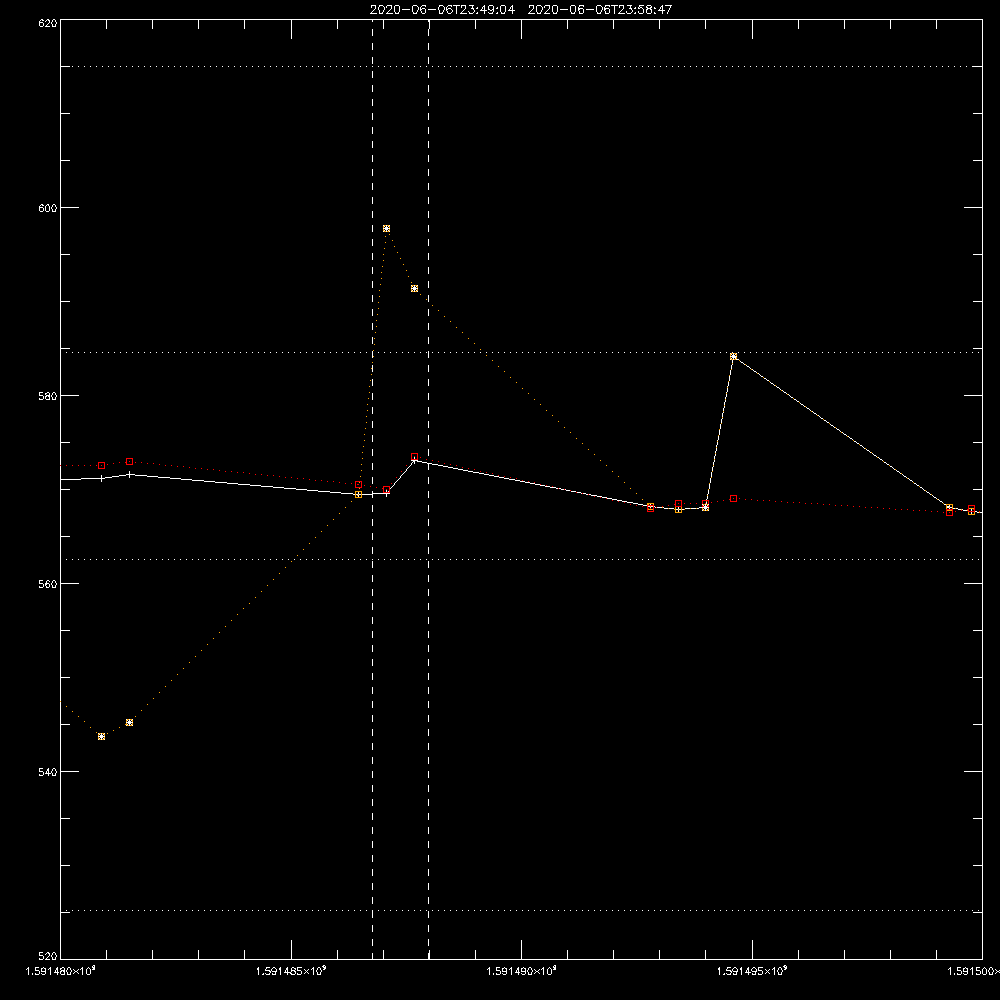Select the highest orange data point near 598
This screenshot has width=1000, height=1000.
(x=386, y=228)
